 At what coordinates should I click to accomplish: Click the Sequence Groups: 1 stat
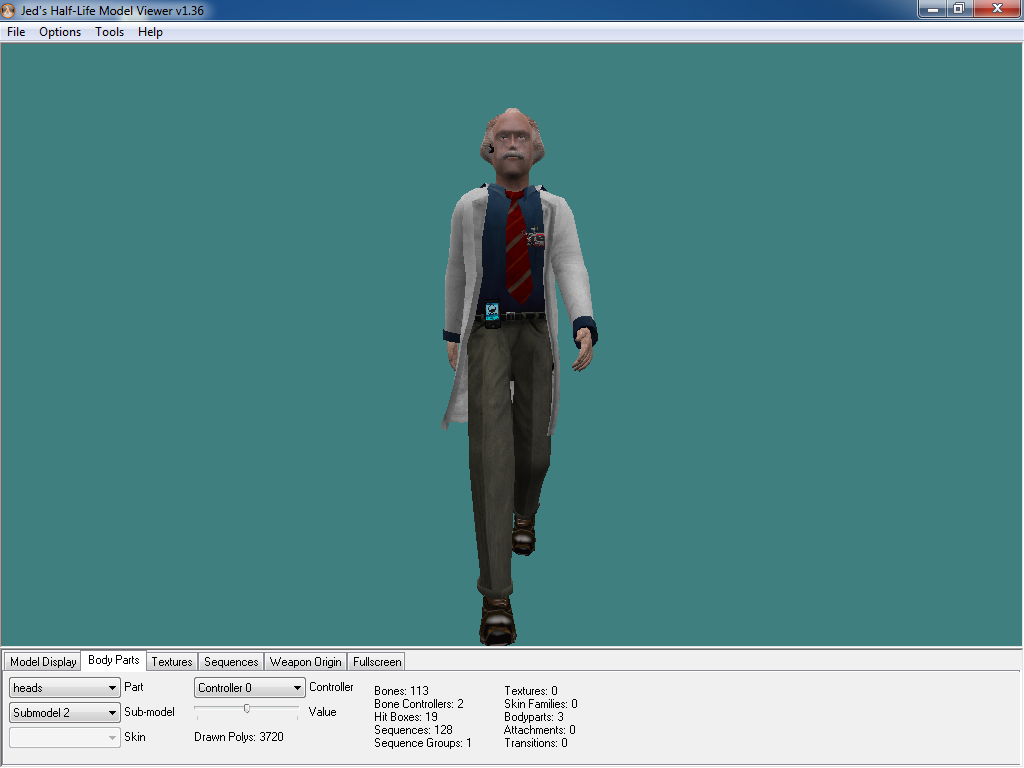[x=423, y=743]
